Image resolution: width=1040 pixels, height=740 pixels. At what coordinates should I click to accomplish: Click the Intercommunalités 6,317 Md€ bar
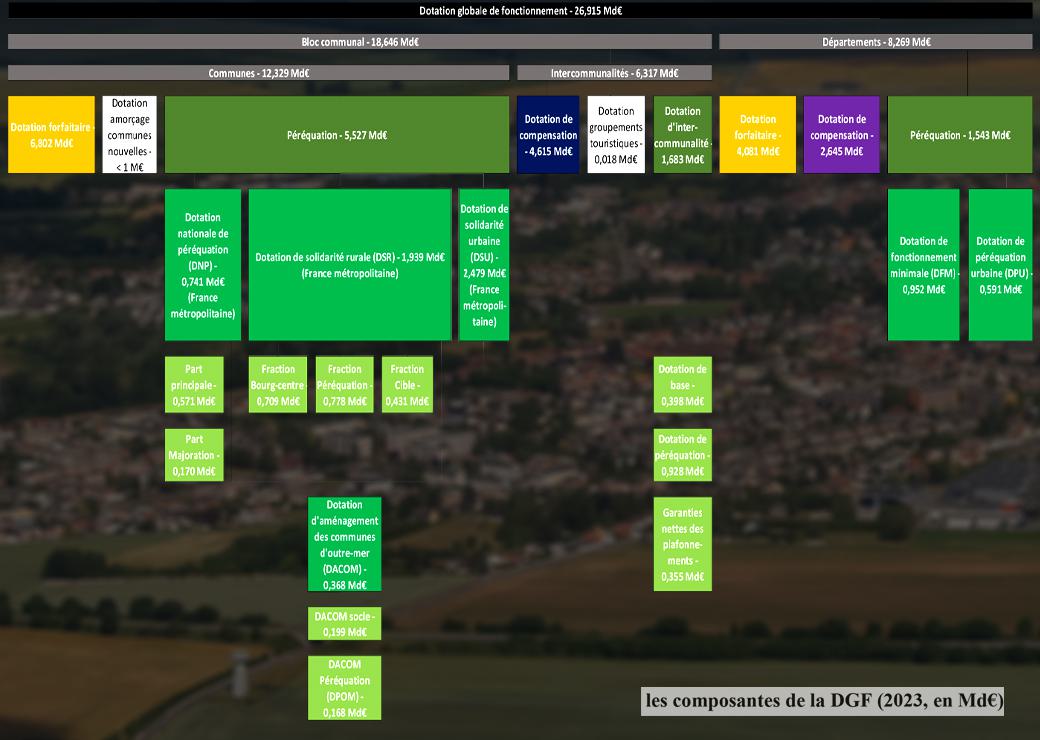pyautogui.click(x=614, y=73)
